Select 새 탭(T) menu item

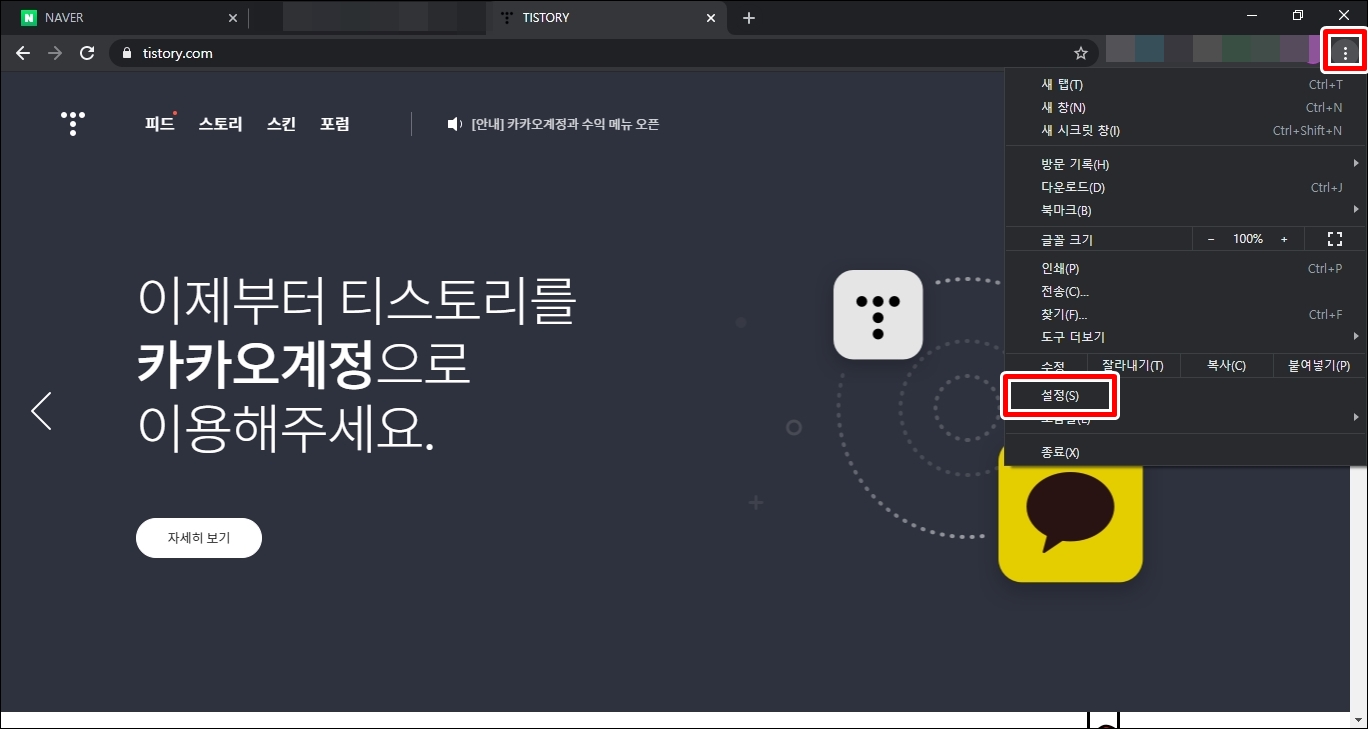point(1186,84)
